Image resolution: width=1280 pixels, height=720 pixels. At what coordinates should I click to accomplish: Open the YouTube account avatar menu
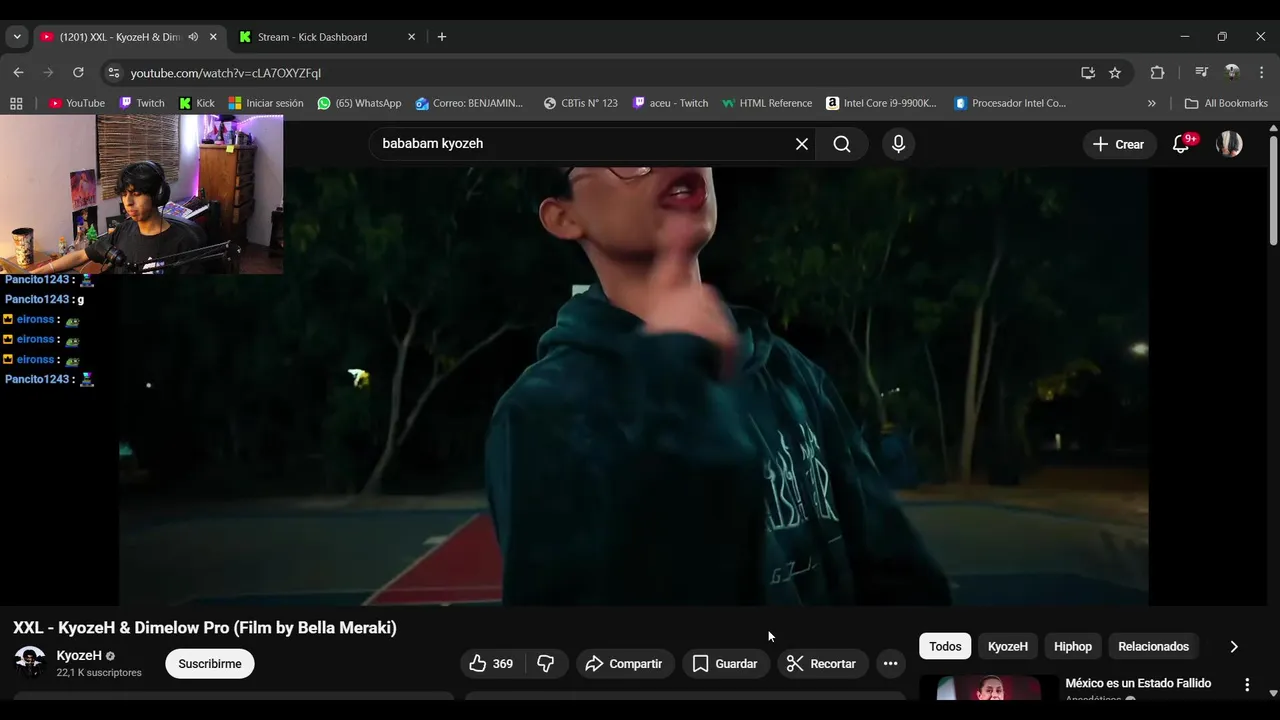(x=1229, y=144)
